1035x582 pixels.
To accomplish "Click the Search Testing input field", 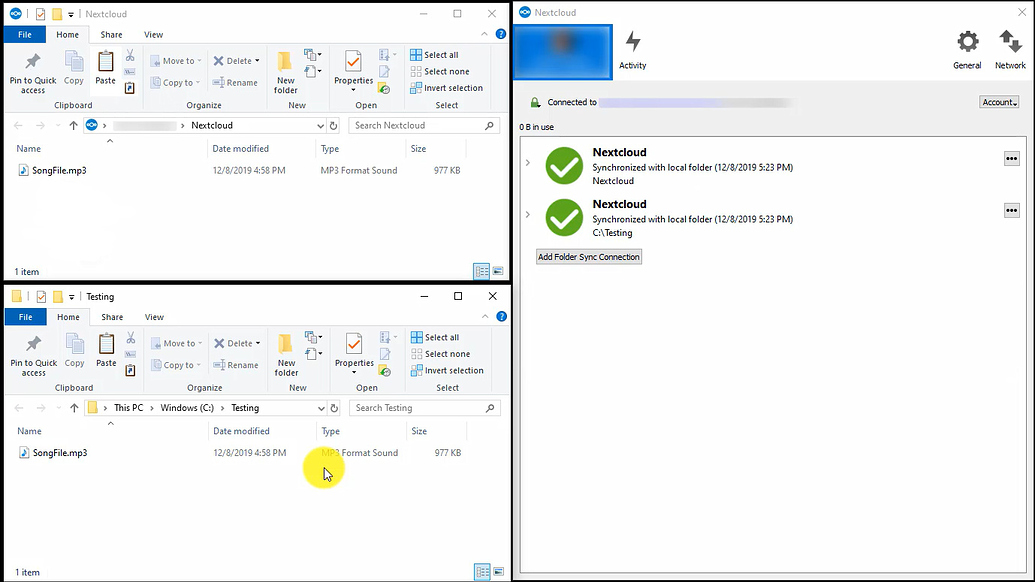I will 424,408.
